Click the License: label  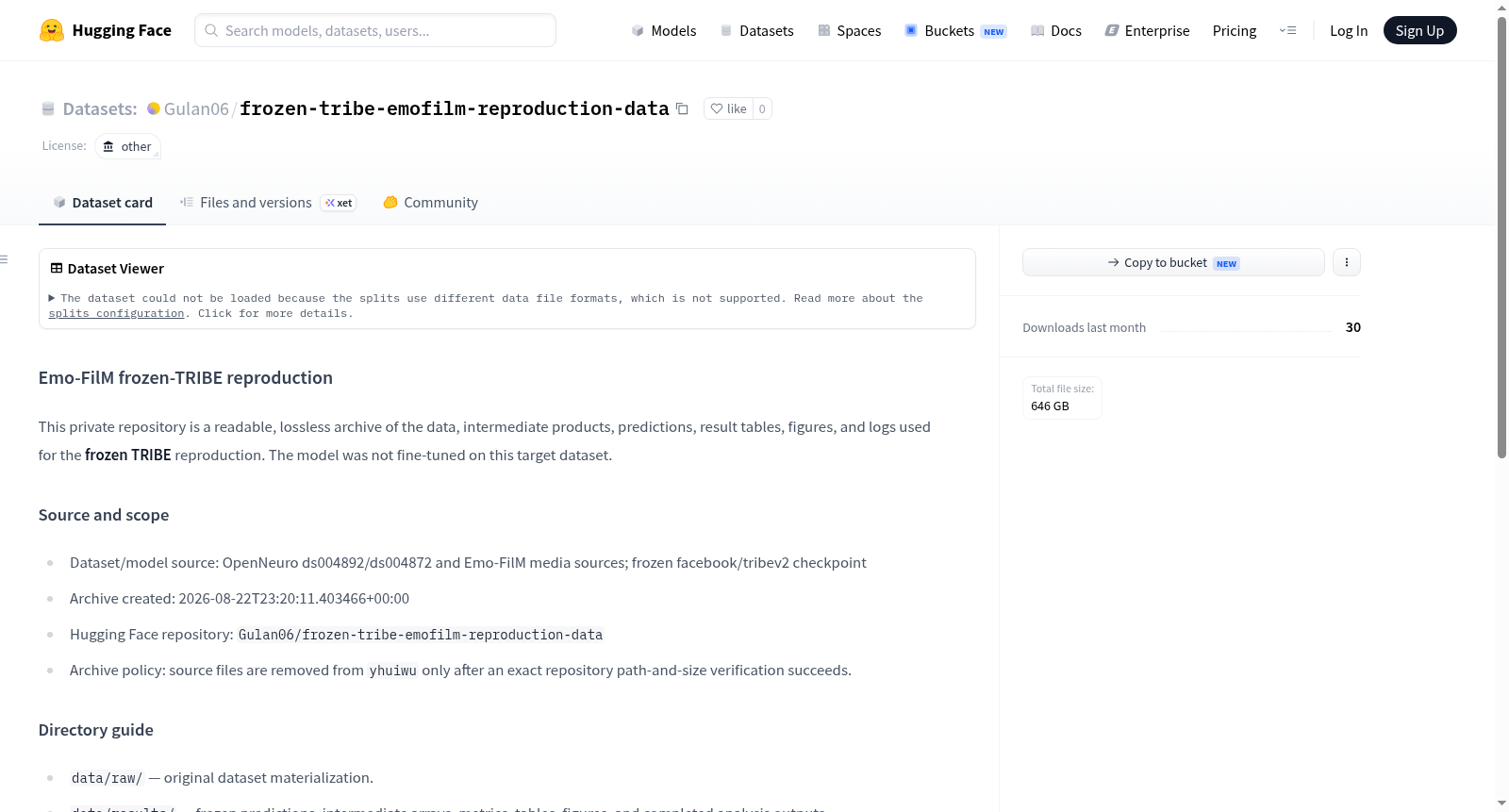(64, 146)
